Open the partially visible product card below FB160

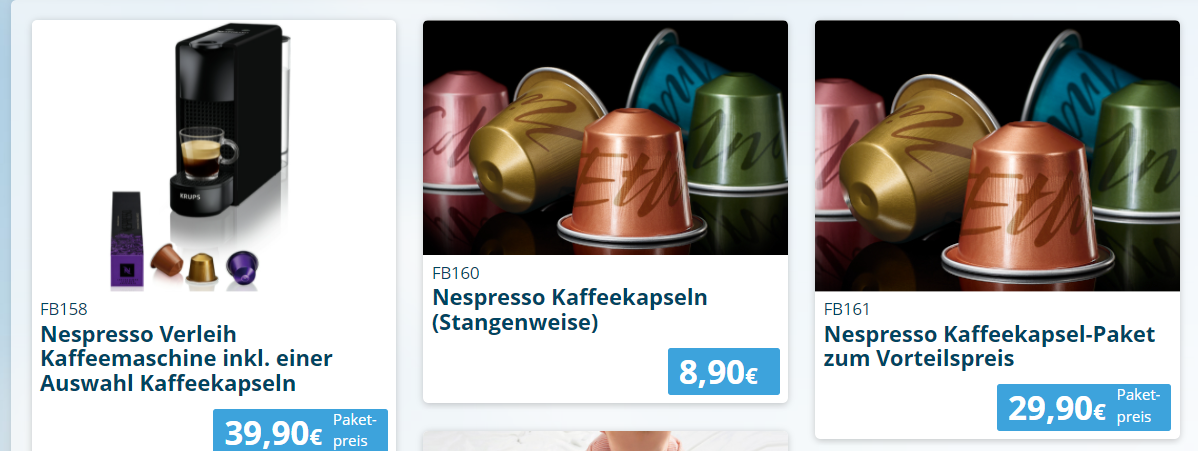click(x=605, y=440)
